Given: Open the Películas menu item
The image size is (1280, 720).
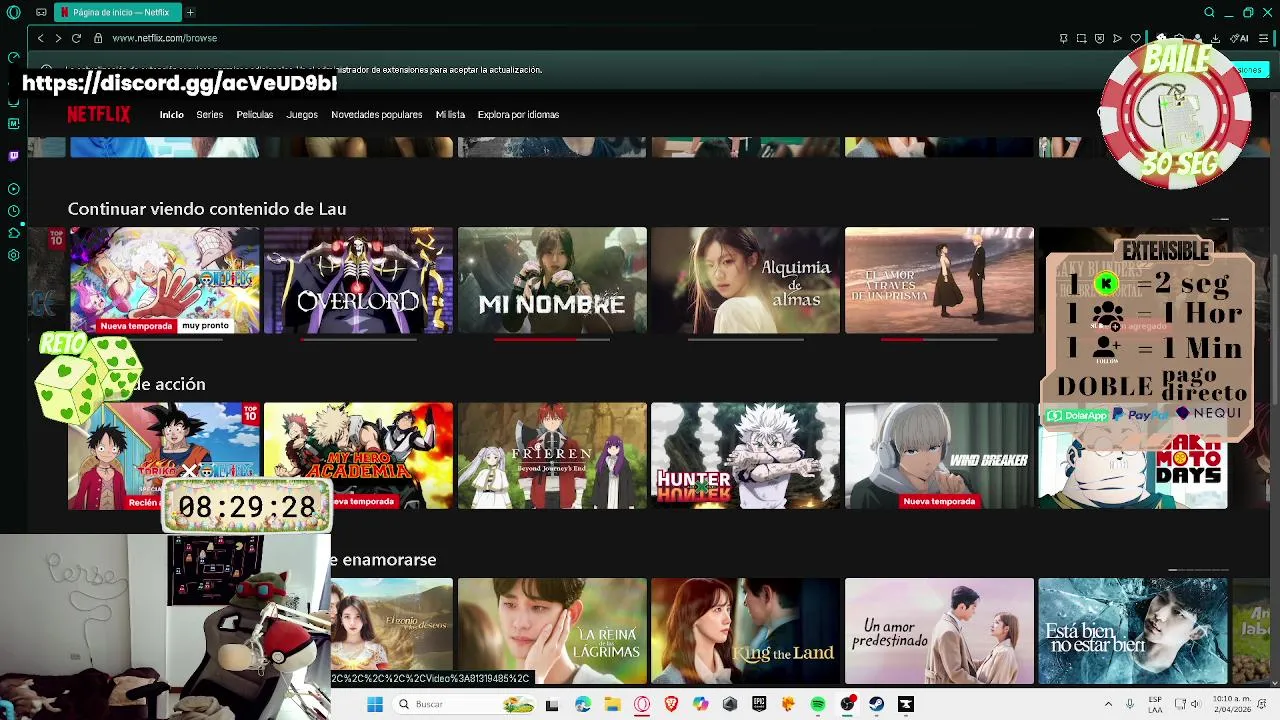Looking at the screenshot, I should pyautogui.click(x=254, y=114).
